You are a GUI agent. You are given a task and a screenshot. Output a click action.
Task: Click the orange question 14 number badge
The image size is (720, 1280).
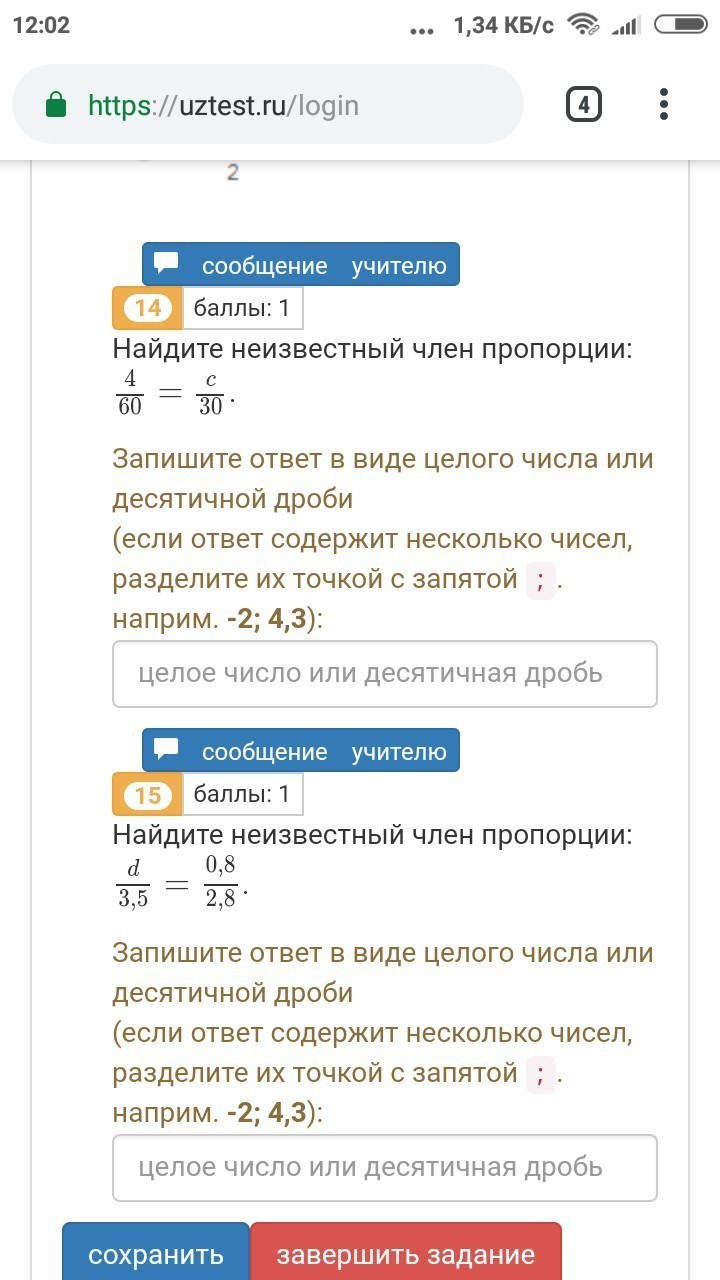147,308
